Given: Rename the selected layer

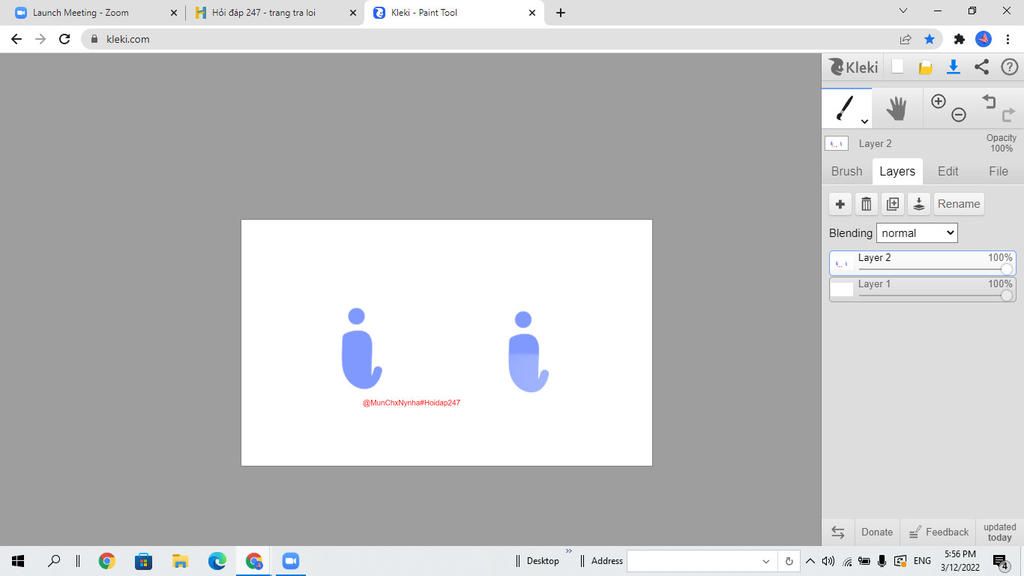Looking at the screenshot, I should tap(959, 204).
